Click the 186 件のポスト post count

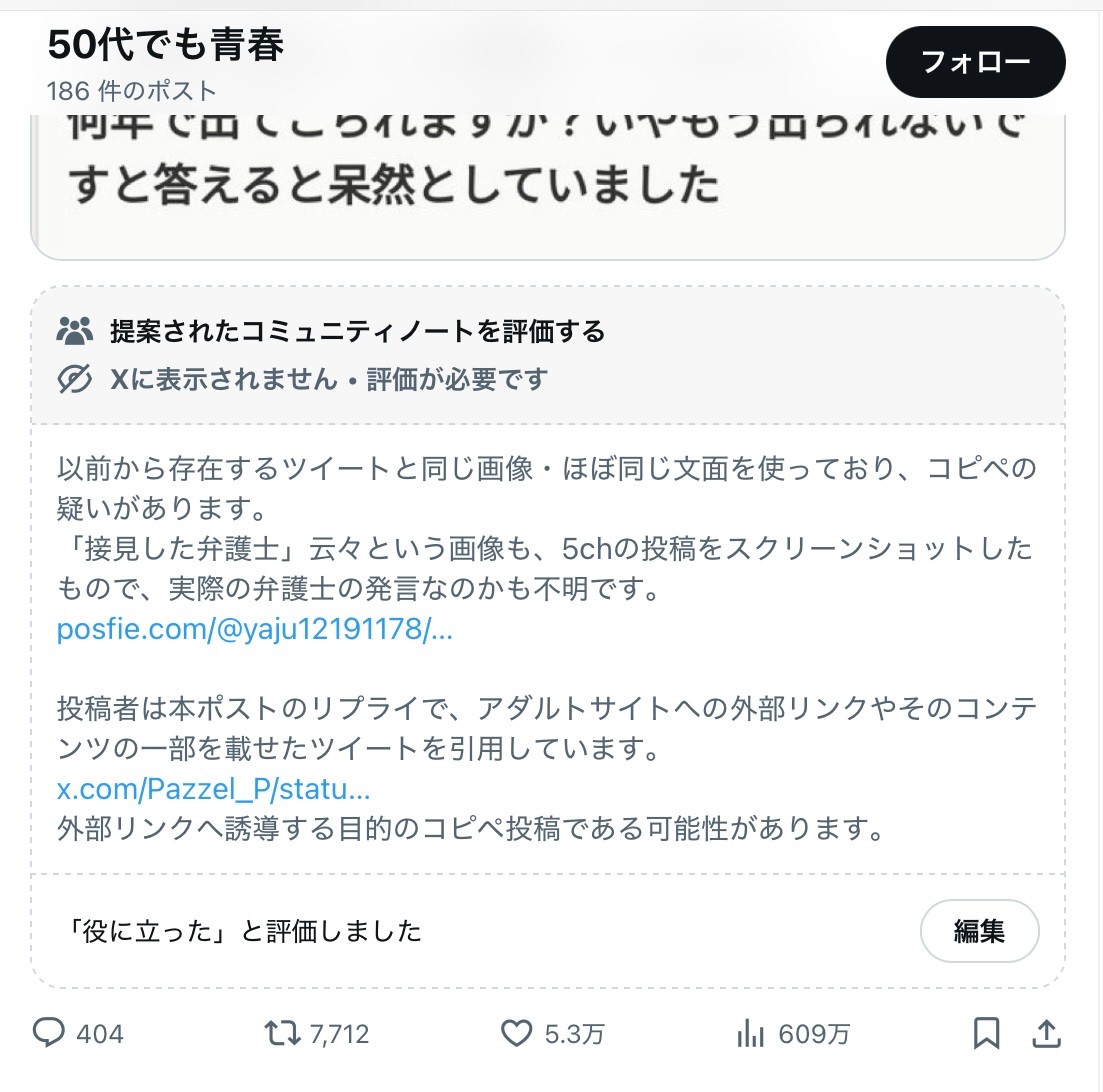[131, 91]
